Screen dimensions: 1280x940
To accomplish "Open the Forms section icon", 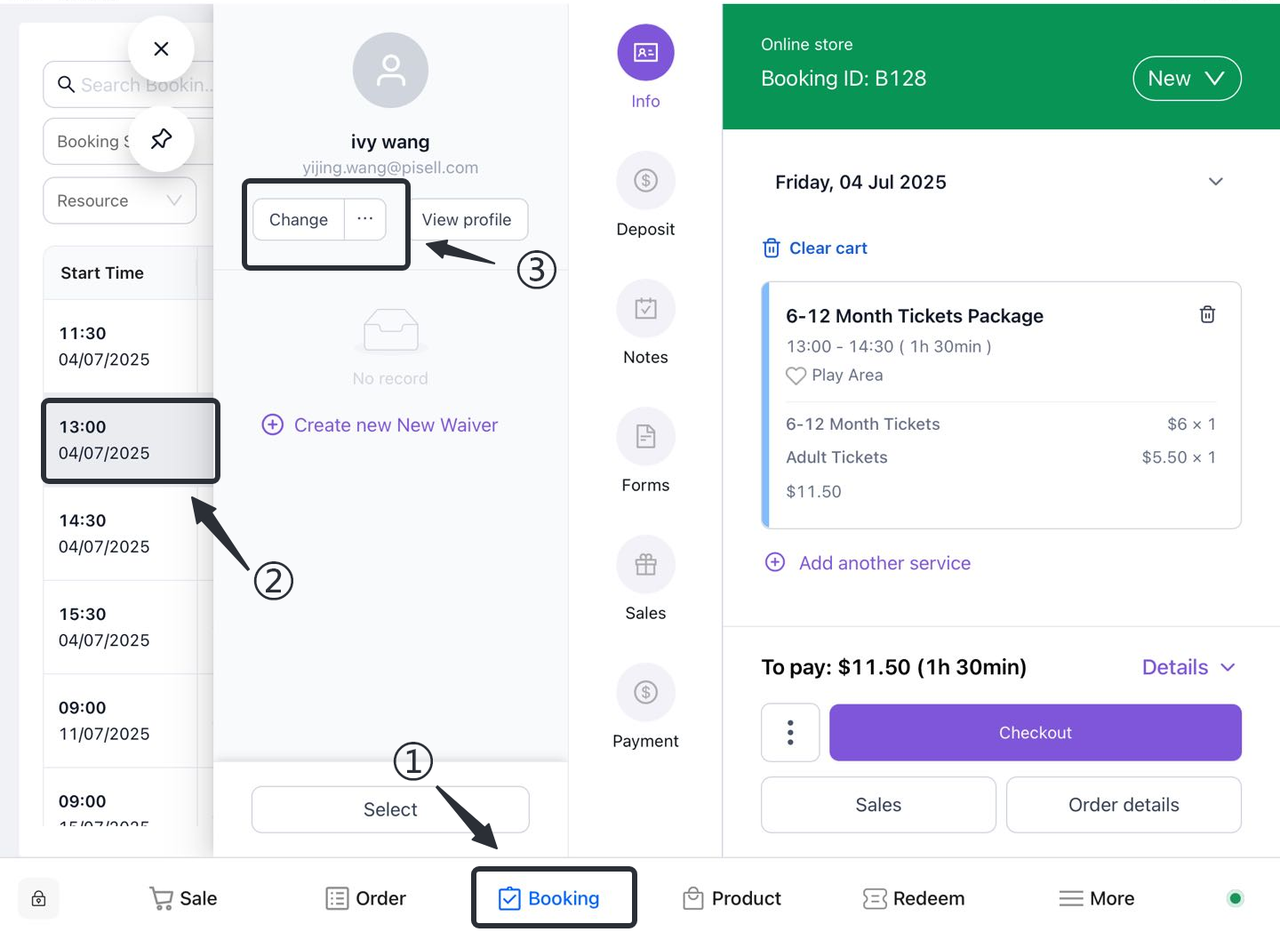I will click(x=646, y=437).
